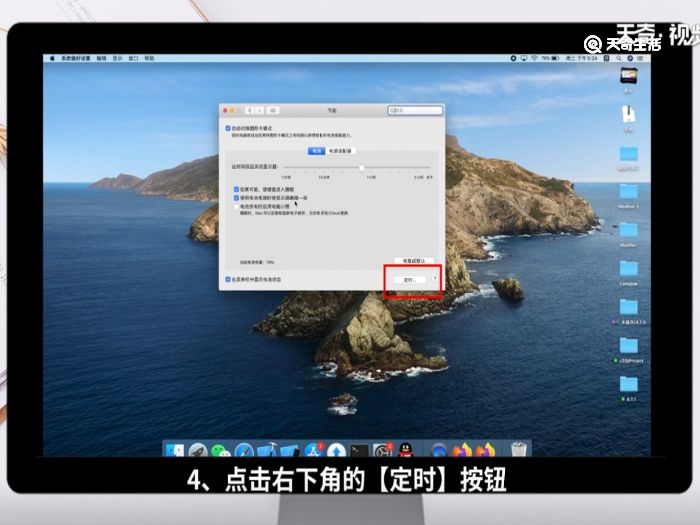Switch to the 电源适配器 (Power Adapter) tab
700x525 pixels.
[x=340, y=151]
